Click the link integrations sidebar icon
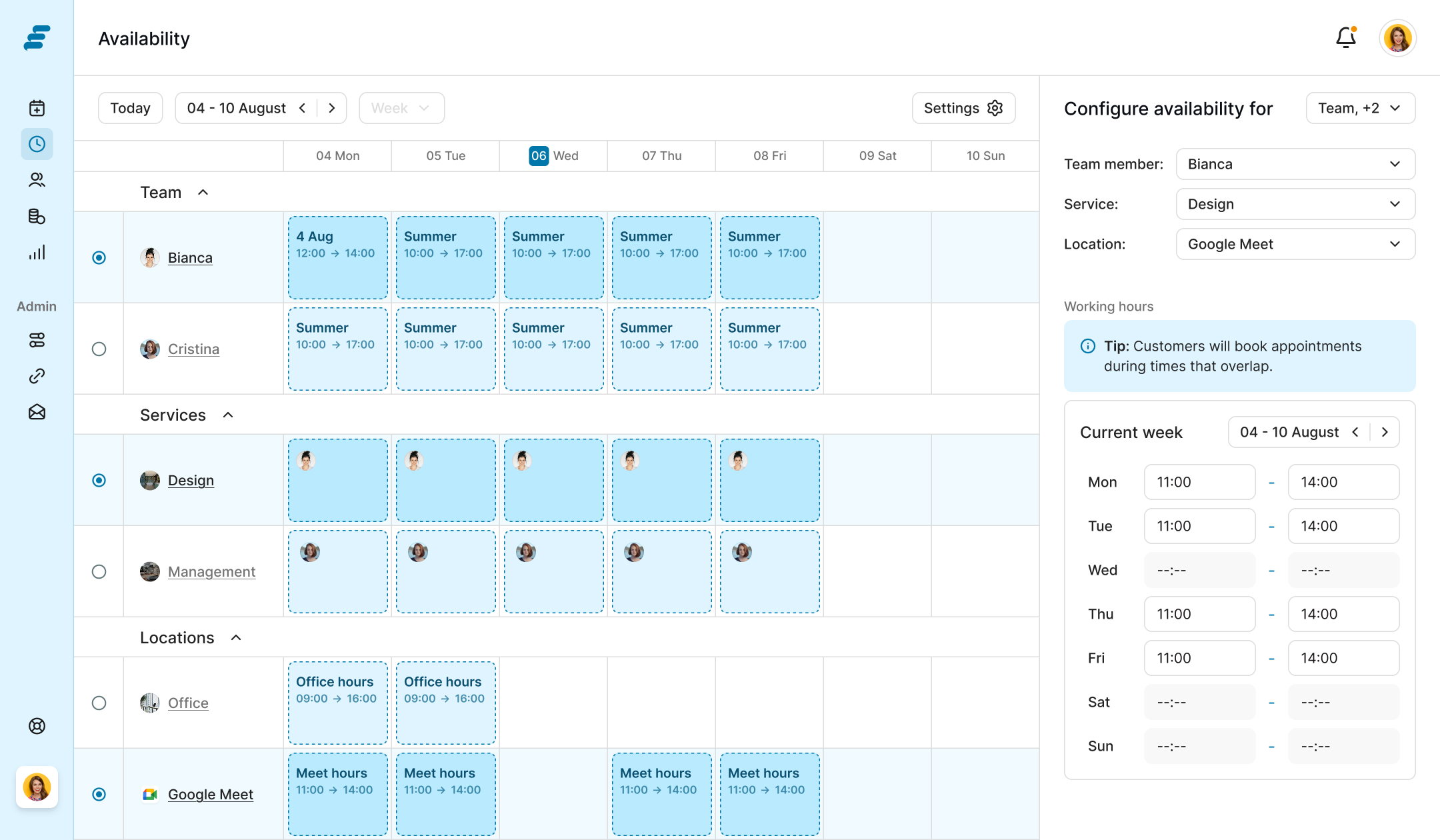Viewport: 1440px width, 840px height. 37,376
